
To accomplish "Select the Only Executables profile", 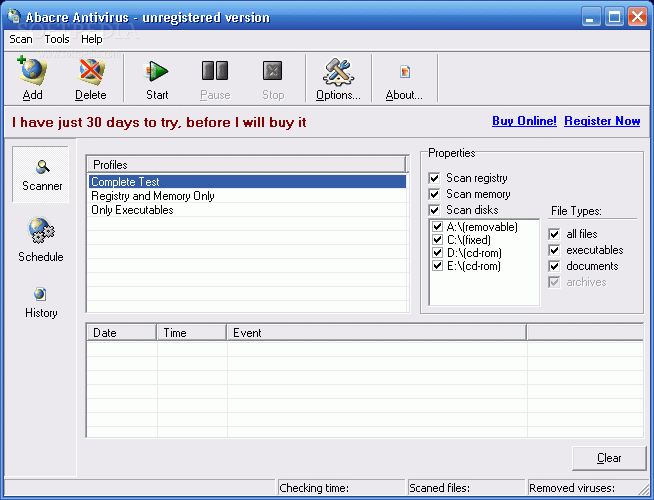I will [247, 210].
